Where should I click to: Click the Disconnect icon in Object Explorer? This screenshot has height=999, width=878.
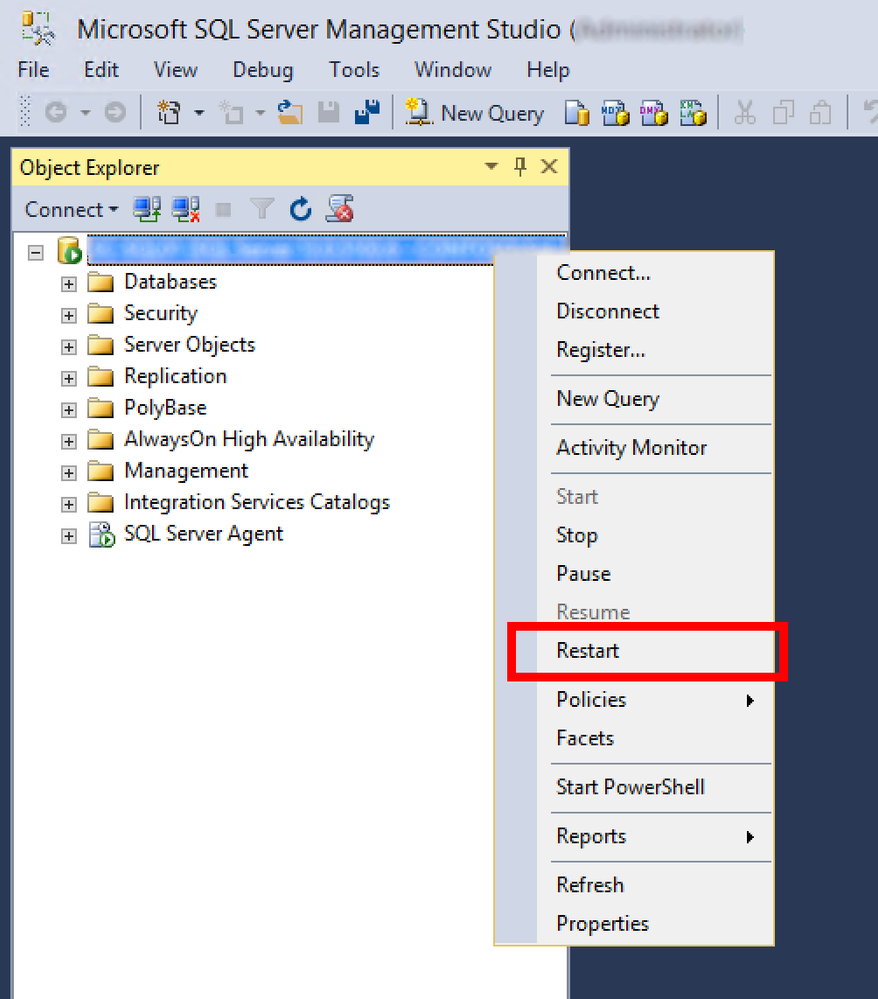[x=186, y=209]
